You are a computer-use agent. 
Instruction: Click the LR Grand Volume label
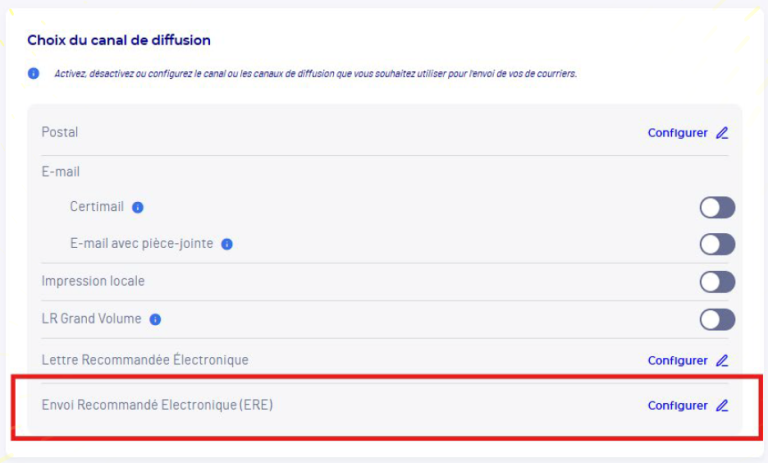coord(91,320)
